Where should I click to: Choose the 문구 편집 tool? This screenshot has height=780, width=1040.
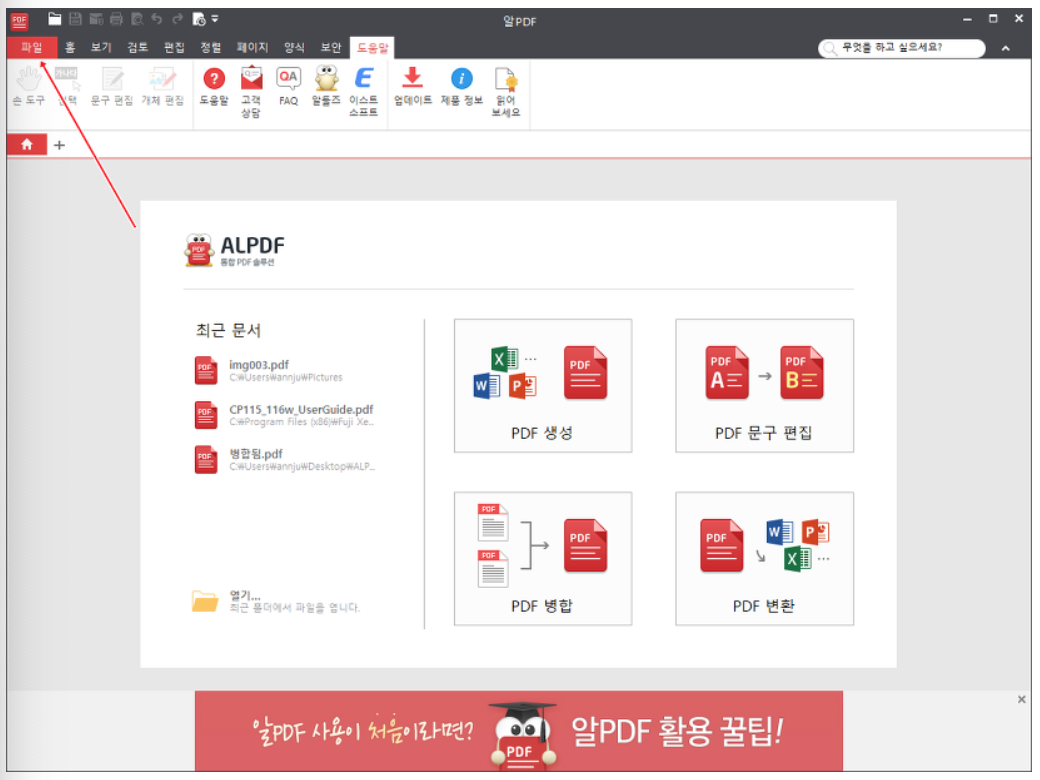coord(111,86)
